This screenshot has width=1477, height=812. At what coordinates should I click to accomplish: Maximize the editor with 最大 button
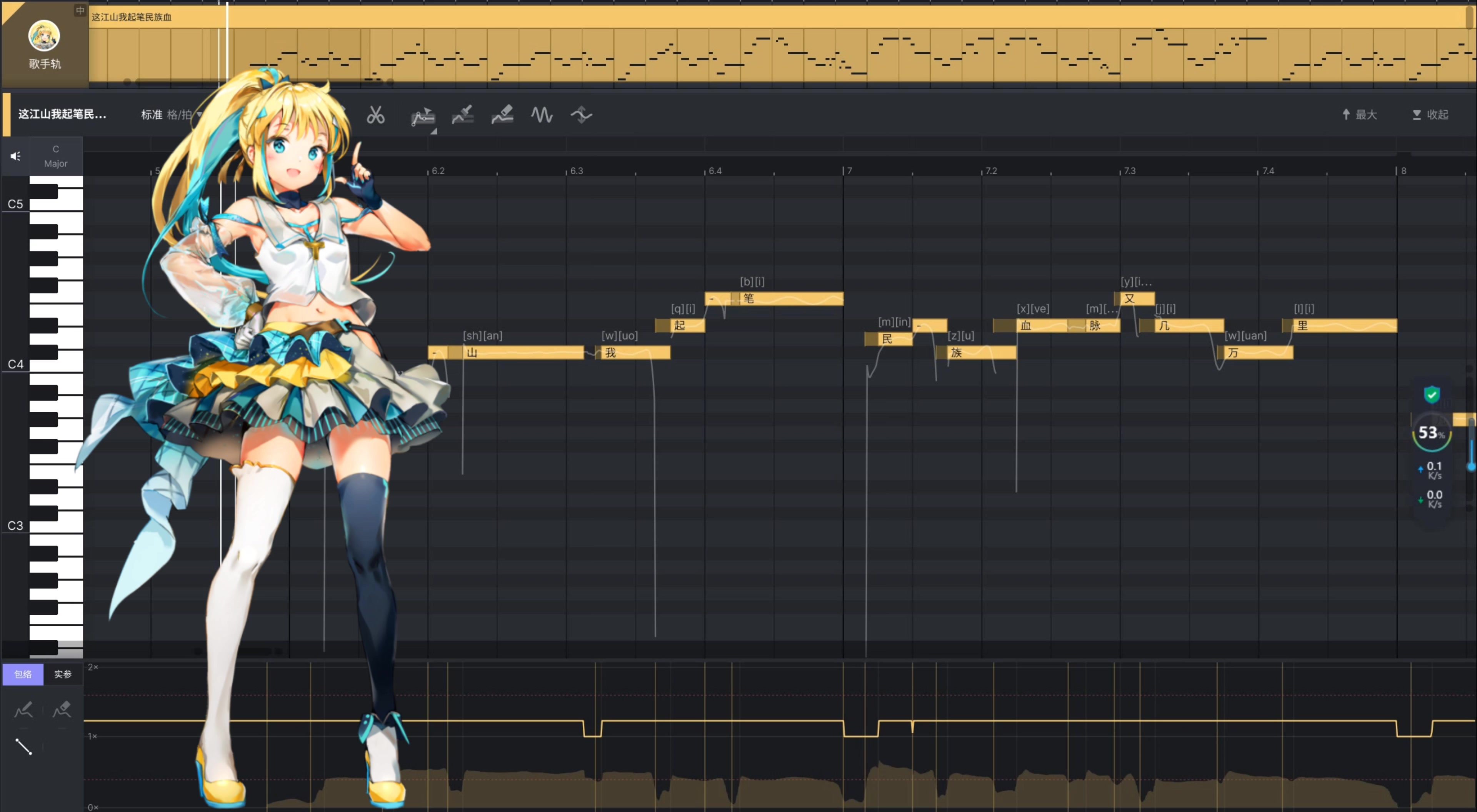tap(1359, 115)
